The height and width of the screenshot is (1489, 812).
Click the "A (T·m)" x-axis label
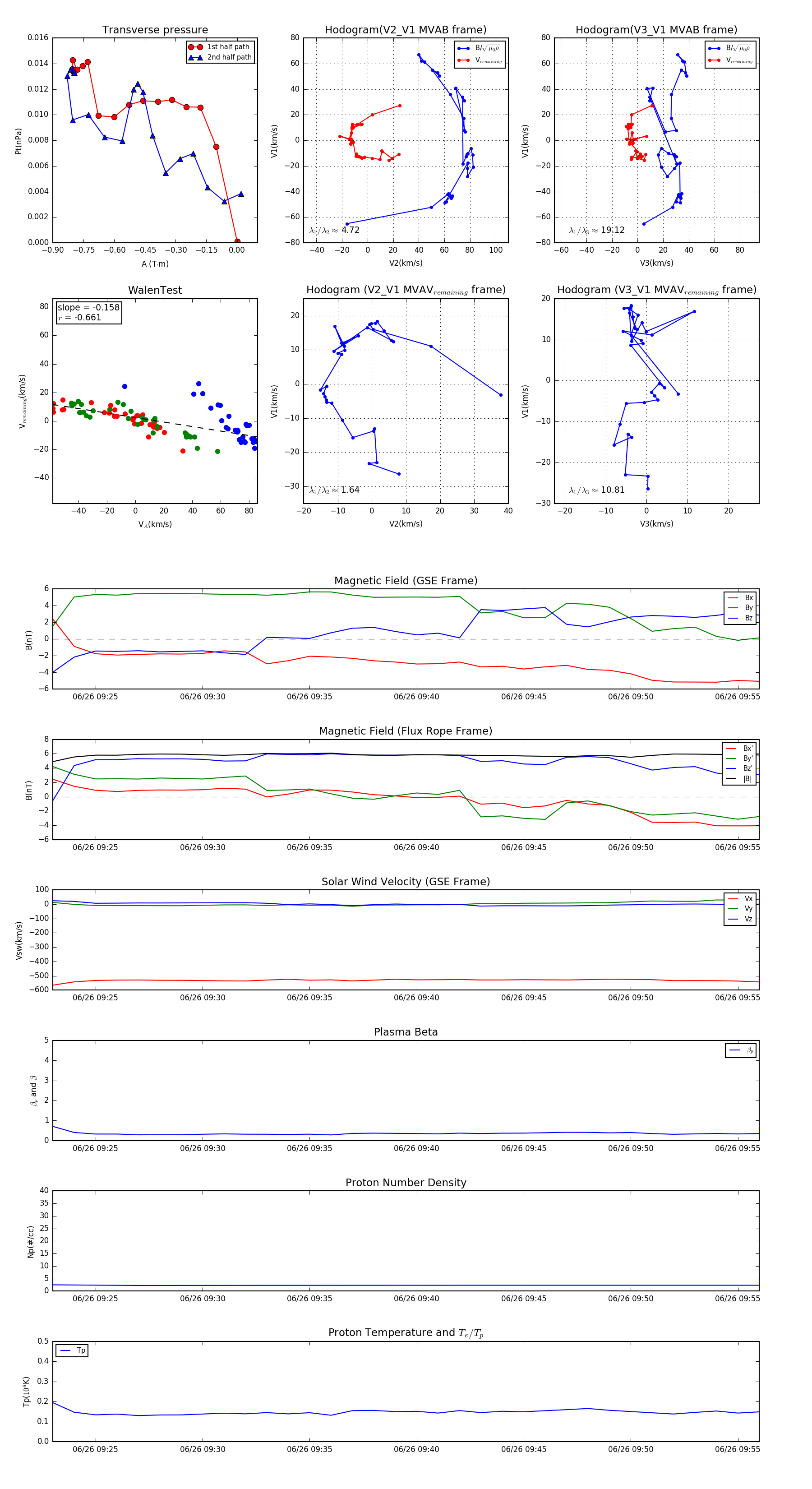[155, 264]
